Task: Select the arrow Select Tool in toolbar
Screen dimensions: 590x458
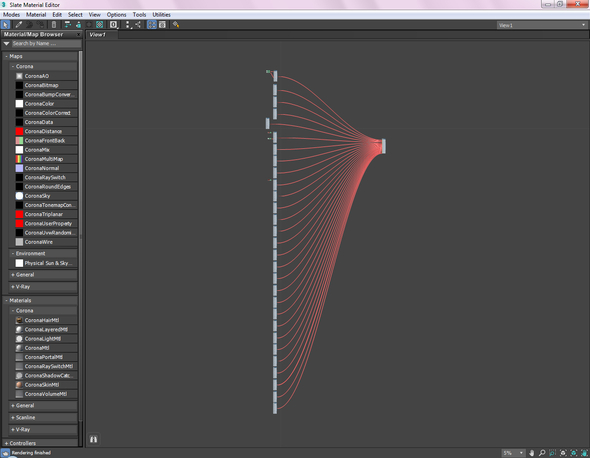Action: [x=5, y=24]
